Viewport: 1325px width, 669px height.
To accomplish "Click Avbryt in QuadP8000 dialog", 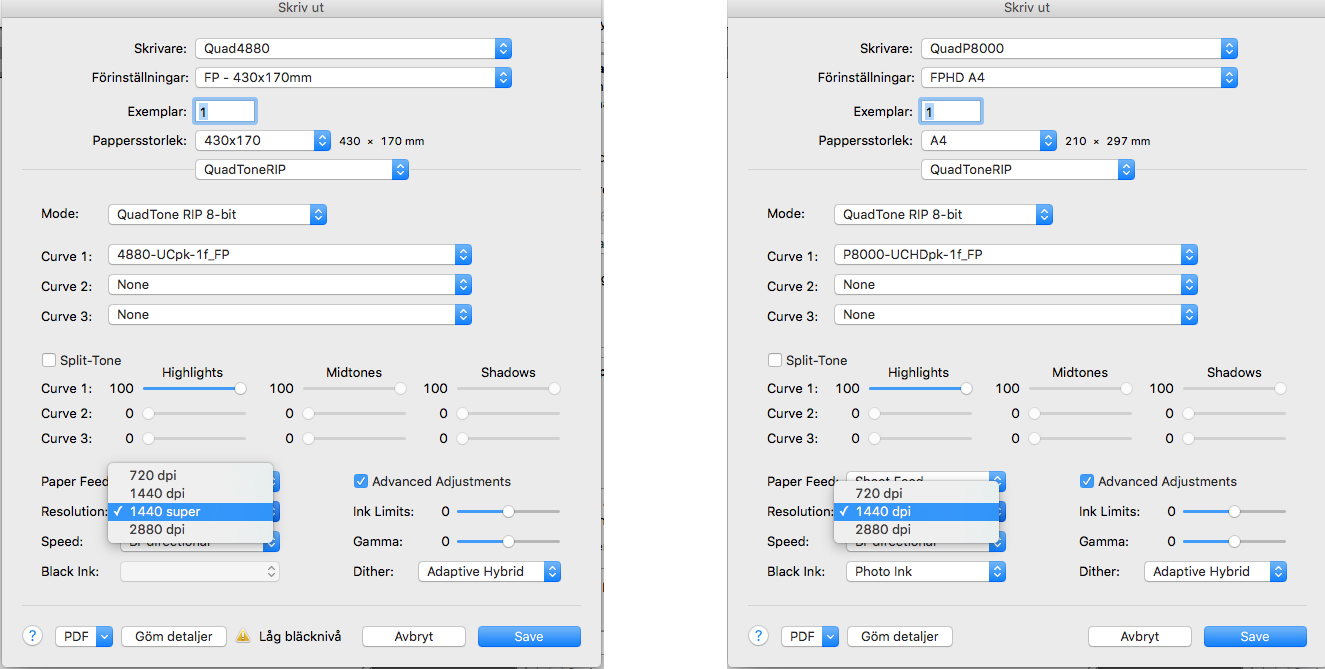I will pyautogui.click(x=1140, y=636).
